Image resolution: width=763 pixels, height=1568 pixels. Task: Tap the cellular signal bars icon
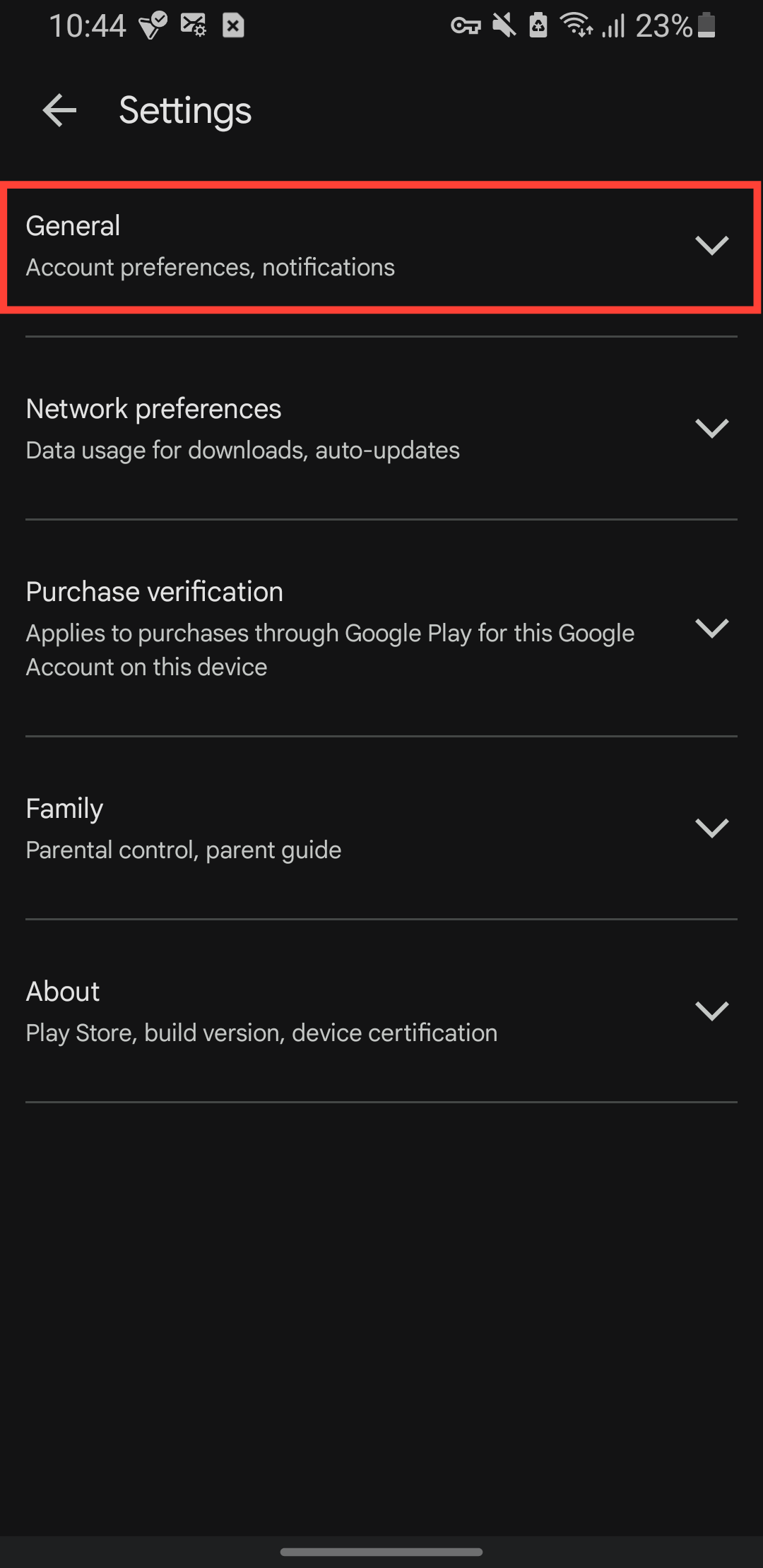click(x=613, y=27)
